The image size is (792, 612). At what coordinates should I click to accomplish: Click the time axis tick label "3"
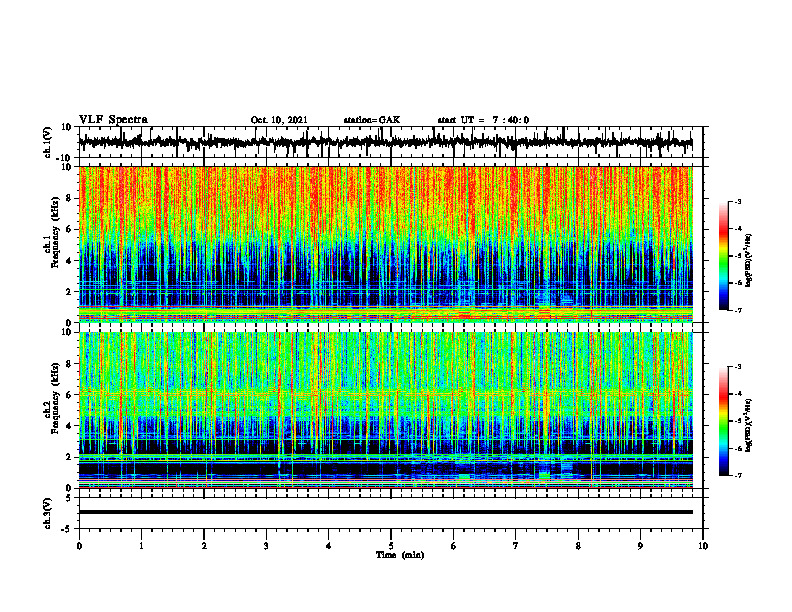tap(266, 546)
